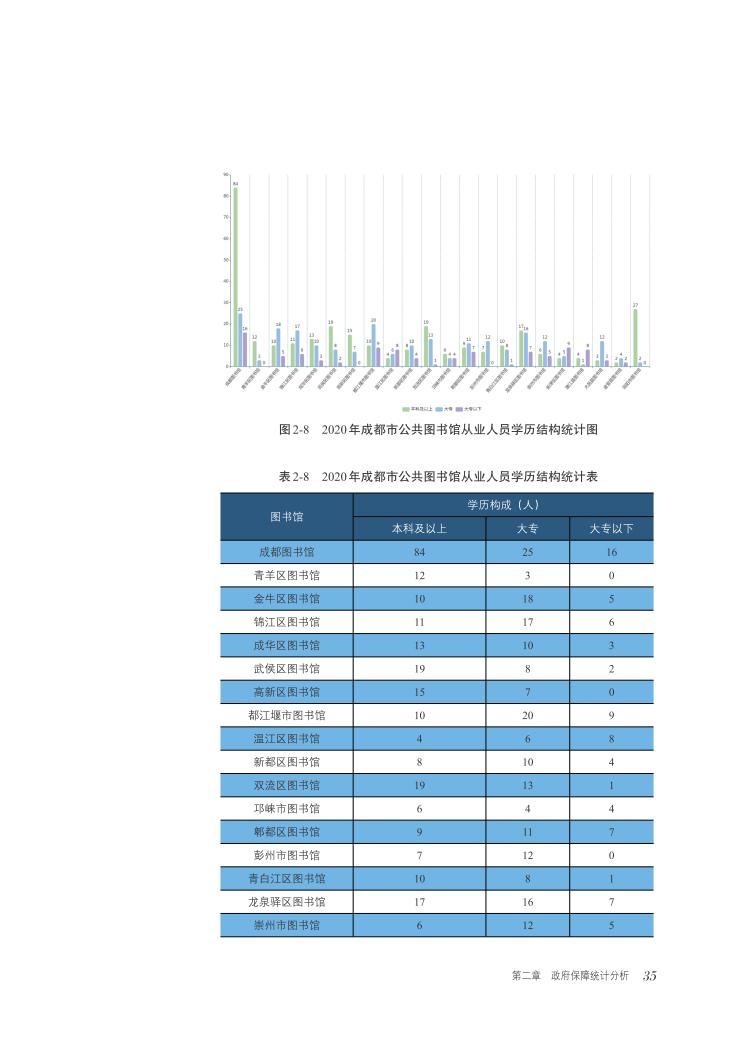Click the 青羊区图书馆 row label
This screenshot has width=752, height=1047.
click(287, 576)
